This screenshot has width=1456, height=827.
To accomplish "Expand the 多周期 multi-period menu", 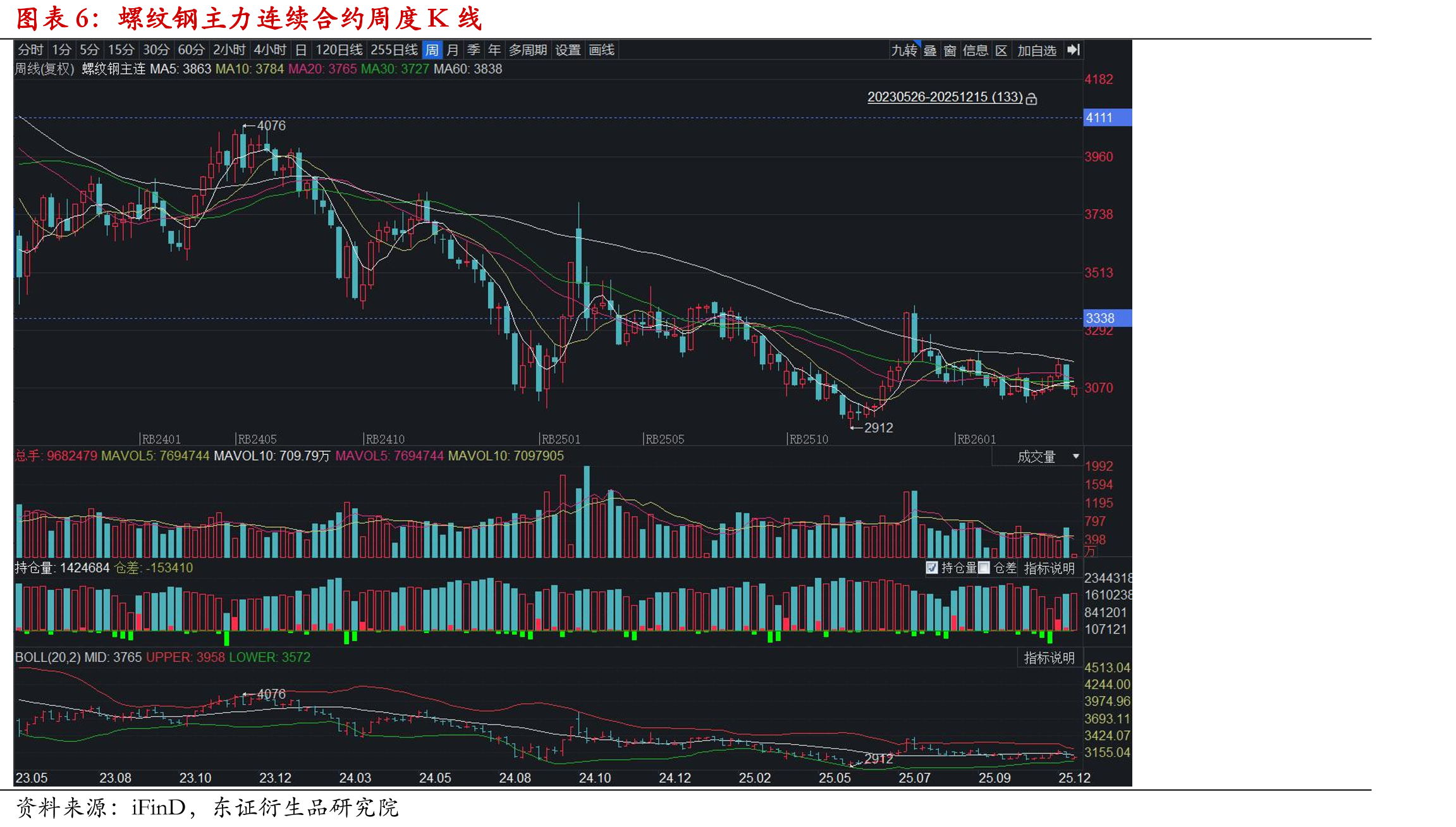I will click(527, 50).
